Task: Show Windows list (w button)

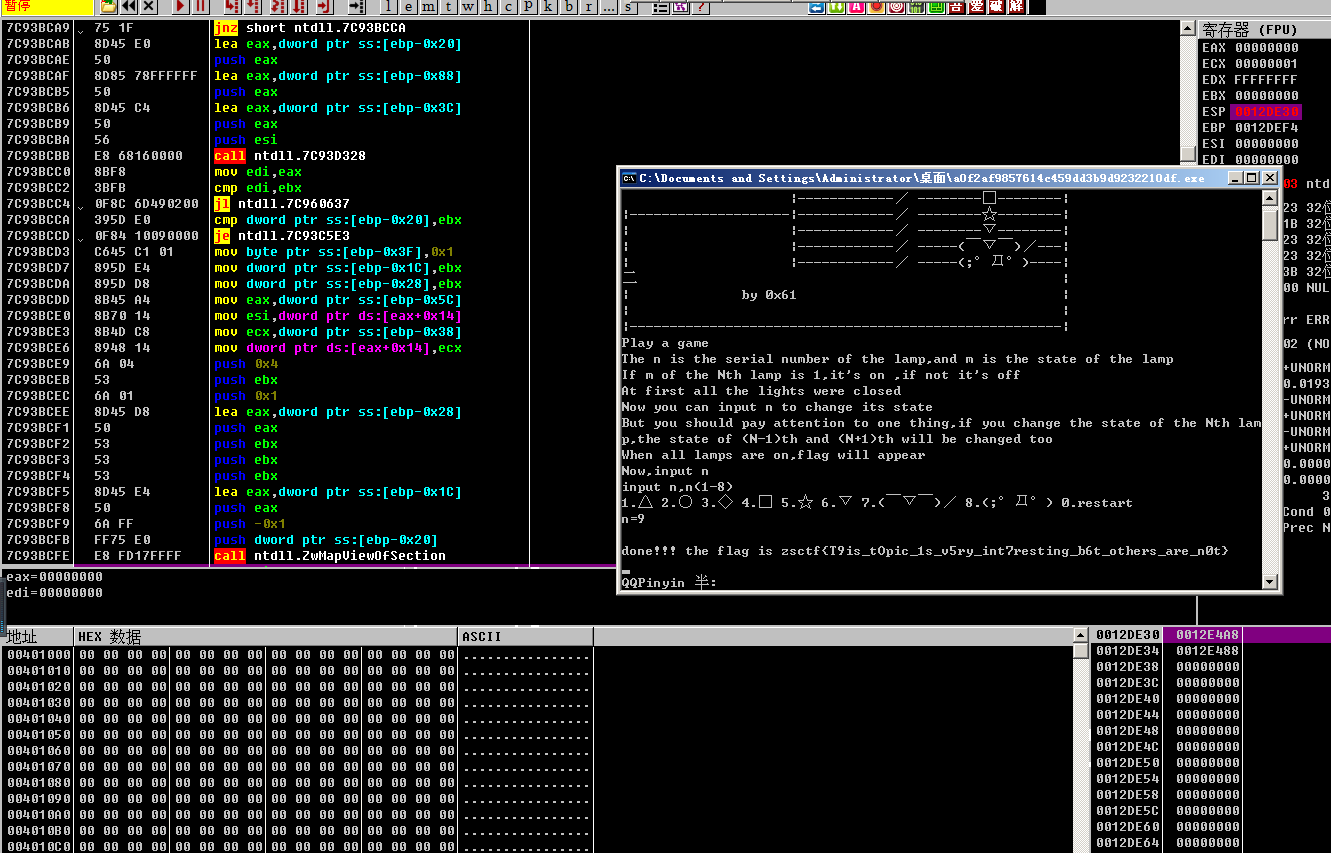Action: 467,7
